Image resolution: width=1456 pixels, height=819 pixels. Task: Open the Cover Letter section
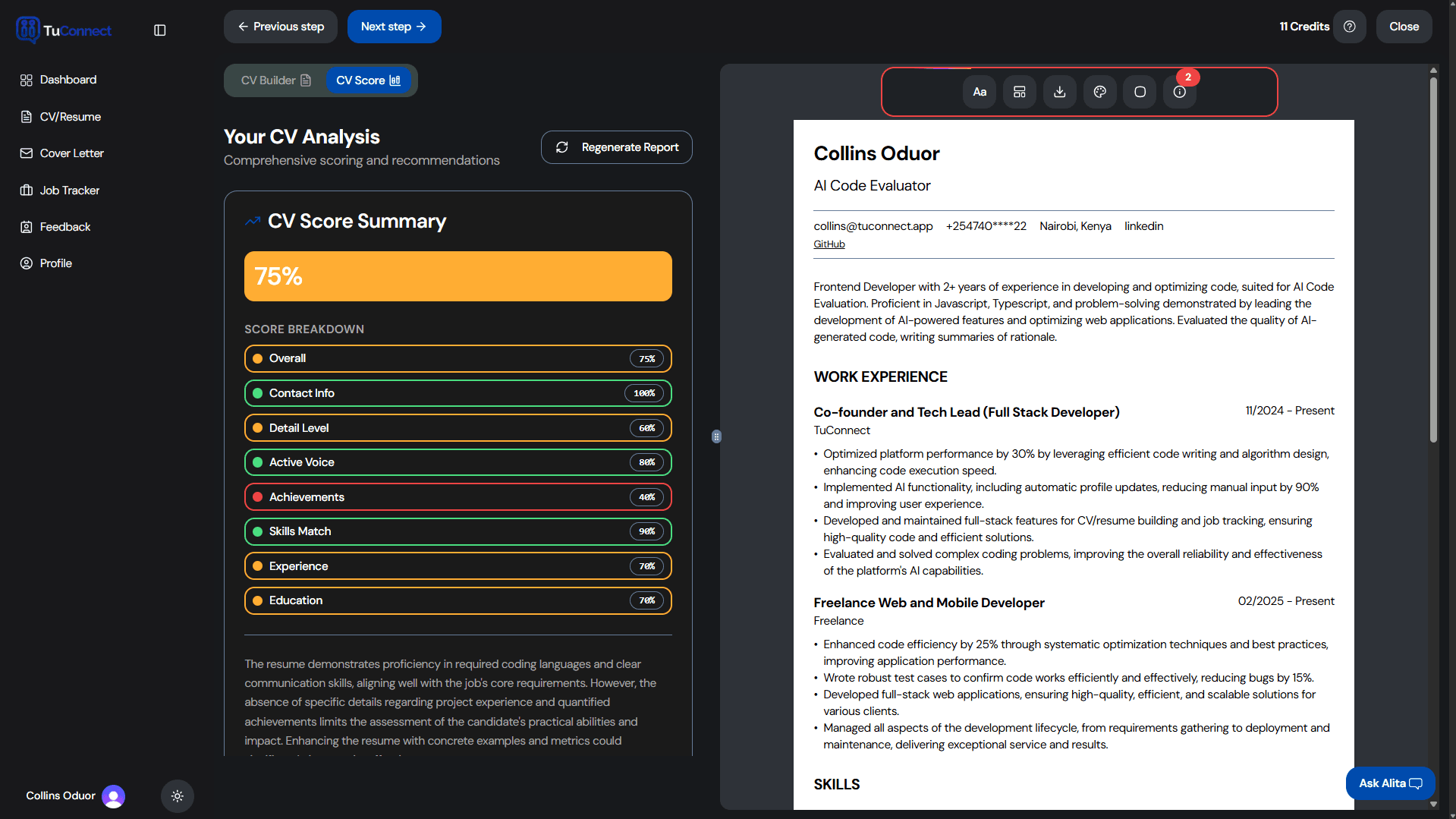(72, 153)
